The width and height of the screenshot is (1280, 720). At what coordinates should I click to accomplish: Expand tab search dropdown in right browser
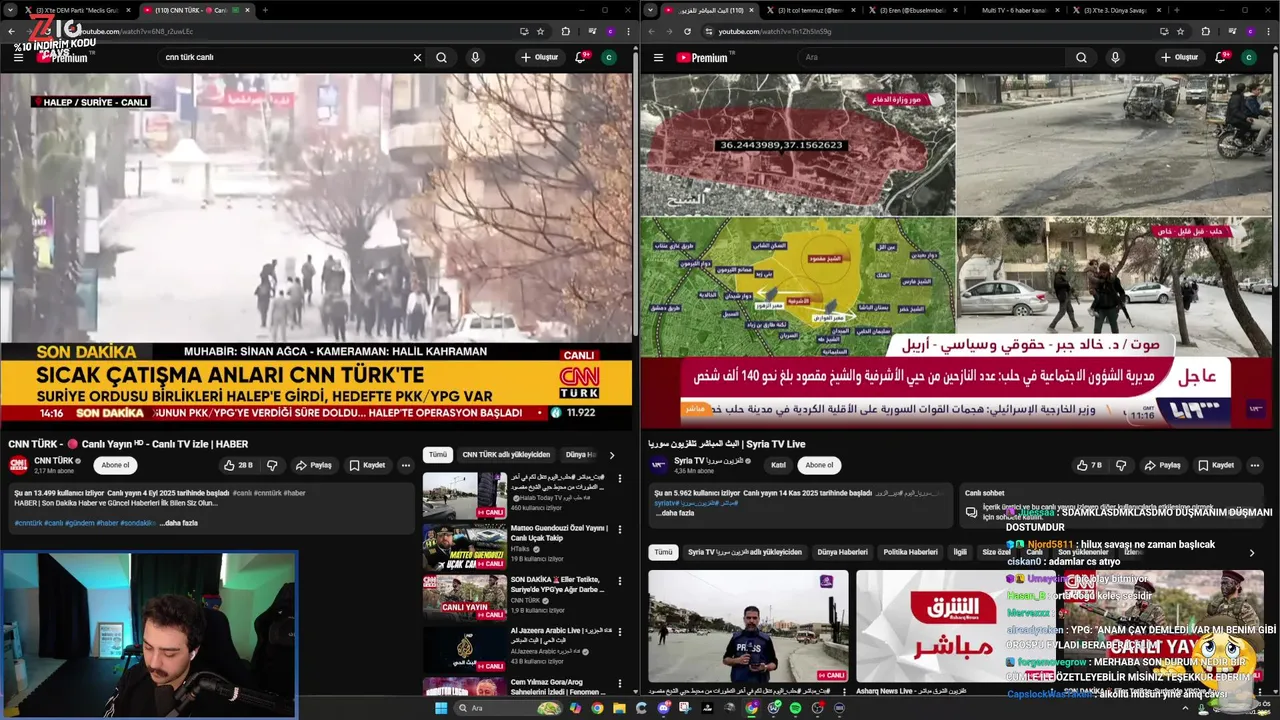coord(650,10)
